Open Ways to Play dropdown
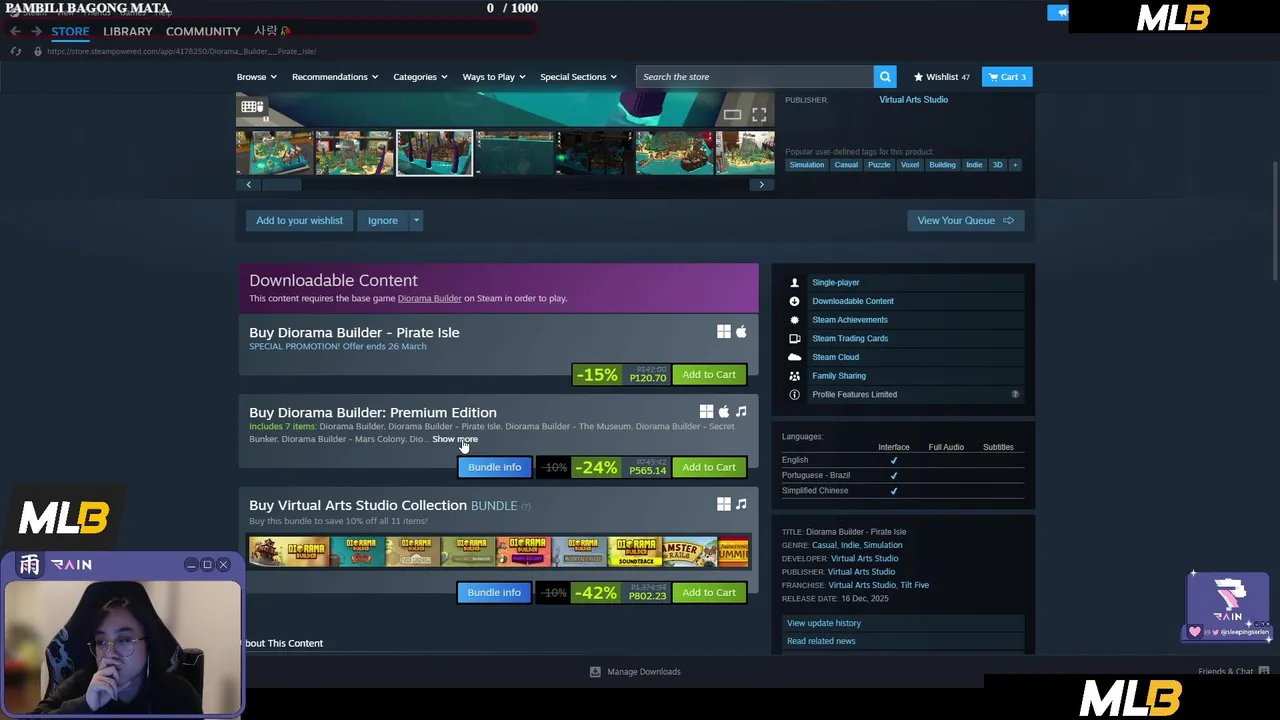 pos(494,77)
